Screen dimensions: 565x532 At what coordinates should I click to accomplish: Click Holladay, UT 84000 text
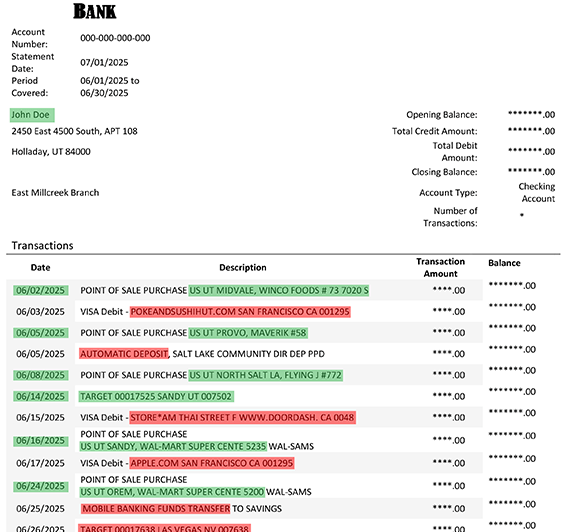click(51, 152)
